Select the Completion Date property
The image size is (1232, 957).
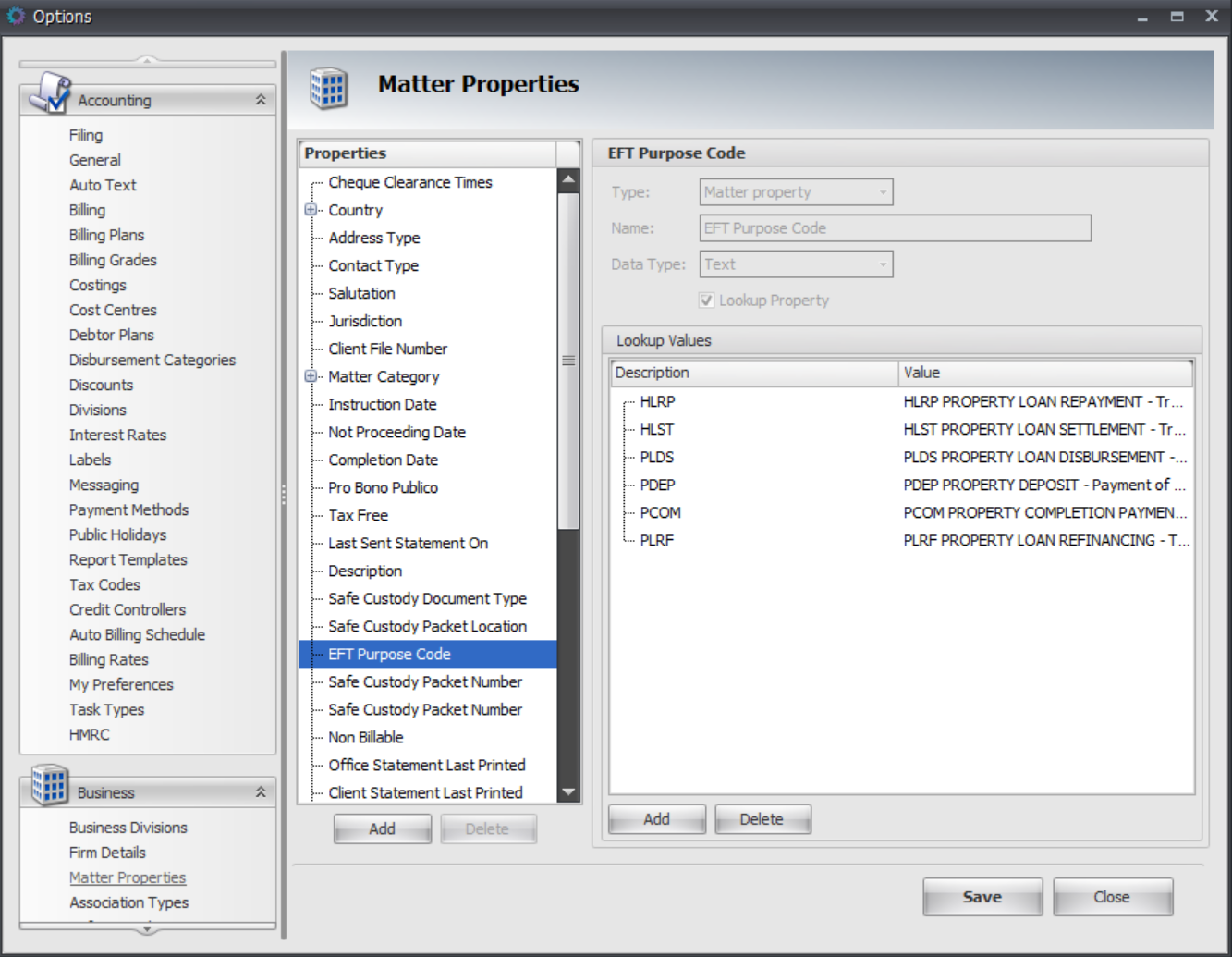coord(384,460)
